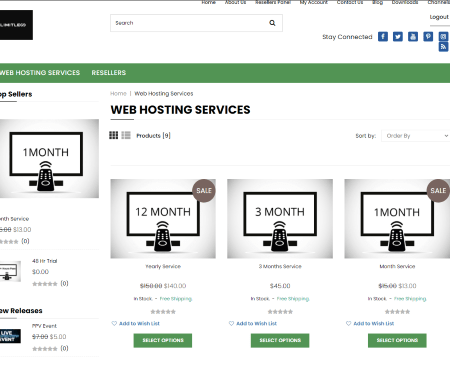Go to Home breadcrumb
Screen dimensions: 450x366
tap(118, 94)
